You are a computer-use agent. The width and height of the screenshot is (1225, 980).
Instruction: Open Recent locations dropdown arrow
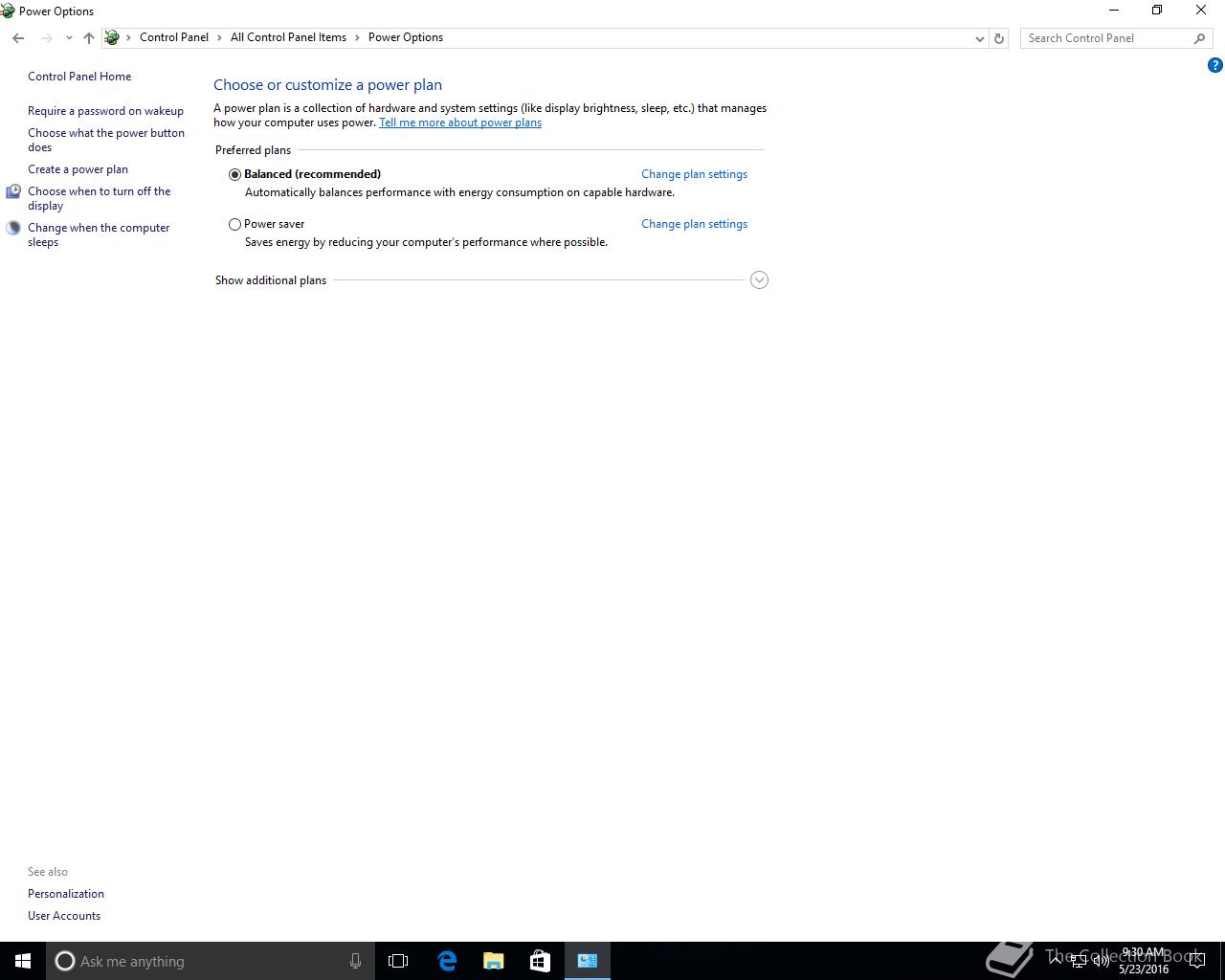(x=69, y=38)
